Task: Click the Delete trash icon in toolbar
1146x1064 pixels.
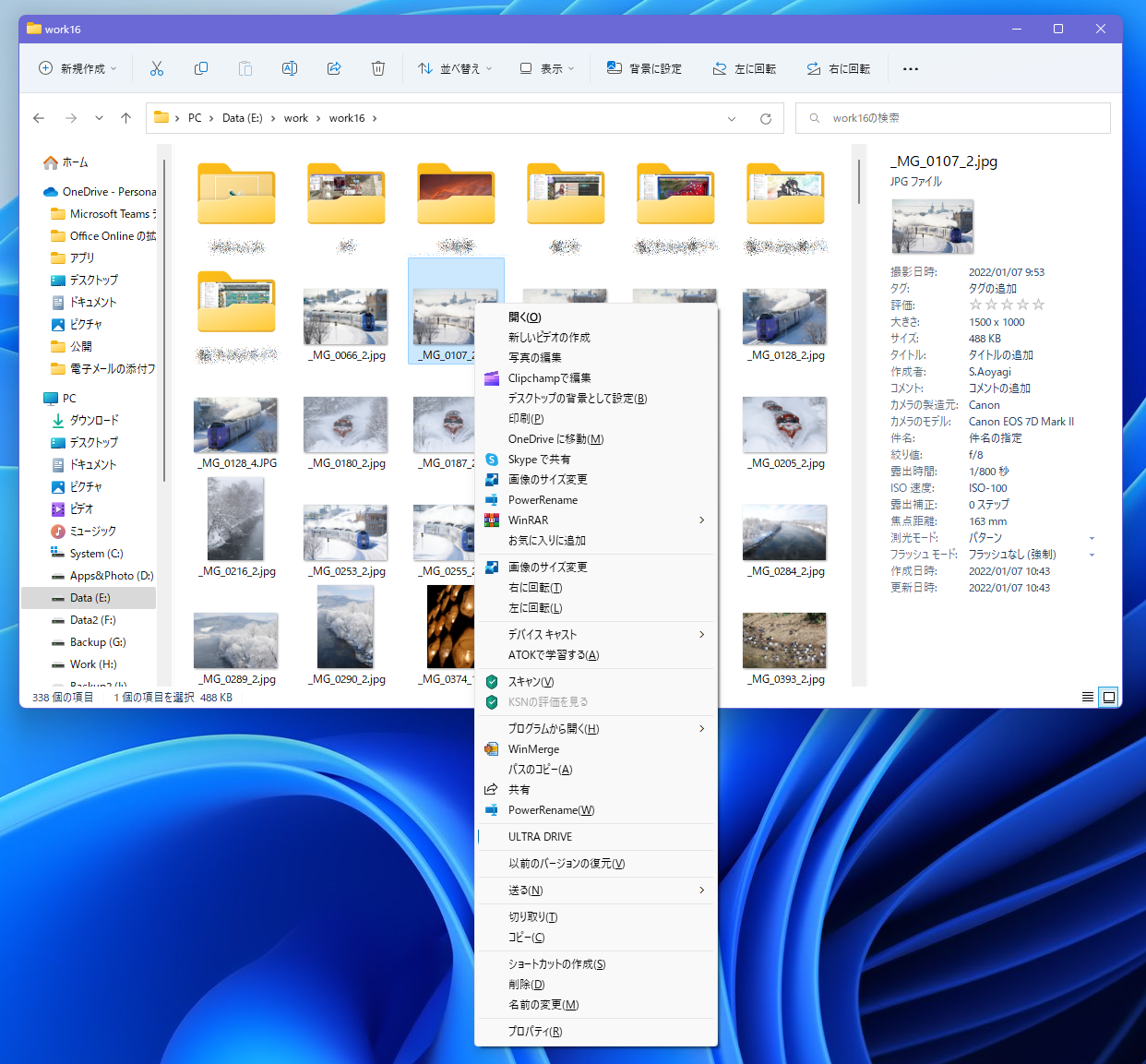Action: click(x=378, y=68)
